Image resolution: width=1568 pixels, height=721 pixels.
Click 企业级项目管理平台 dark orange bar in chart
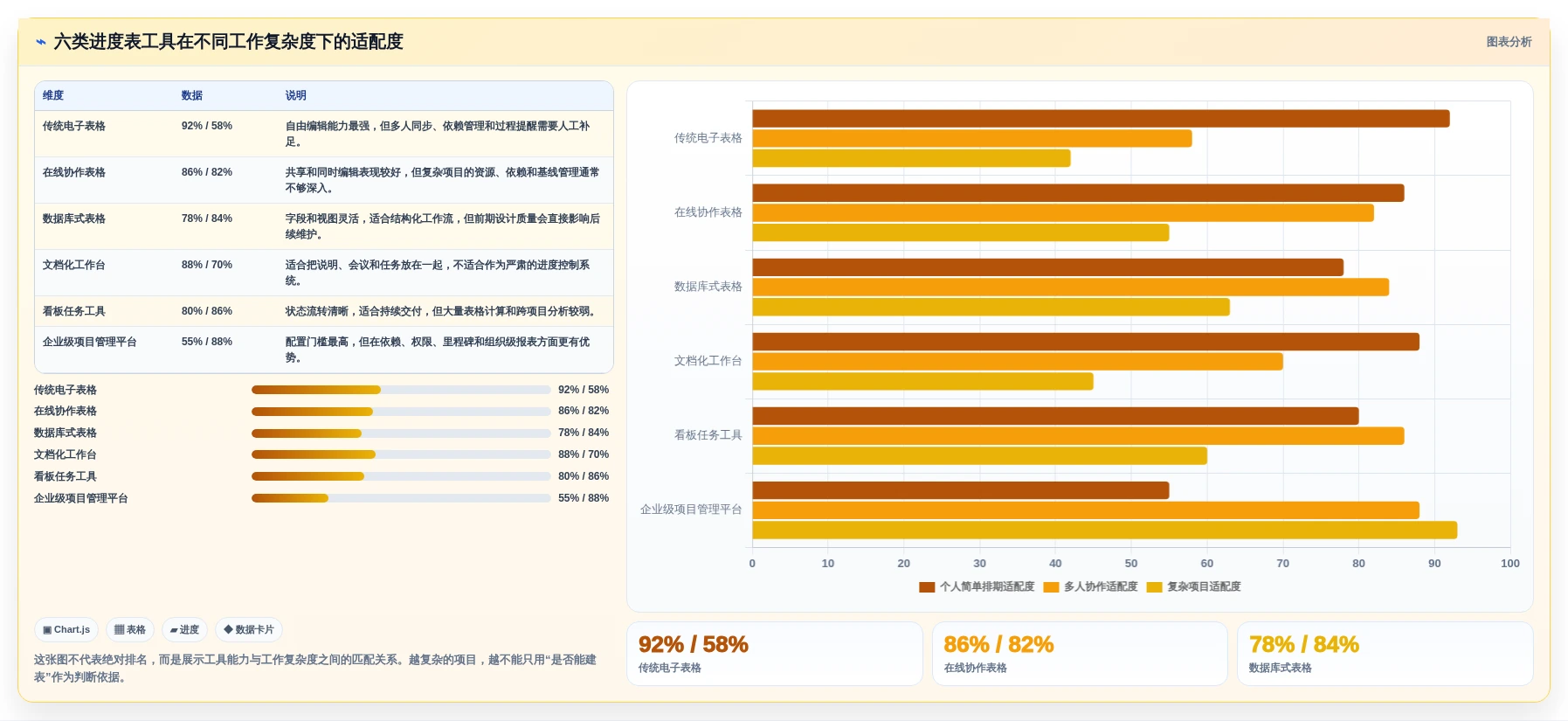[x=960, y=490]
